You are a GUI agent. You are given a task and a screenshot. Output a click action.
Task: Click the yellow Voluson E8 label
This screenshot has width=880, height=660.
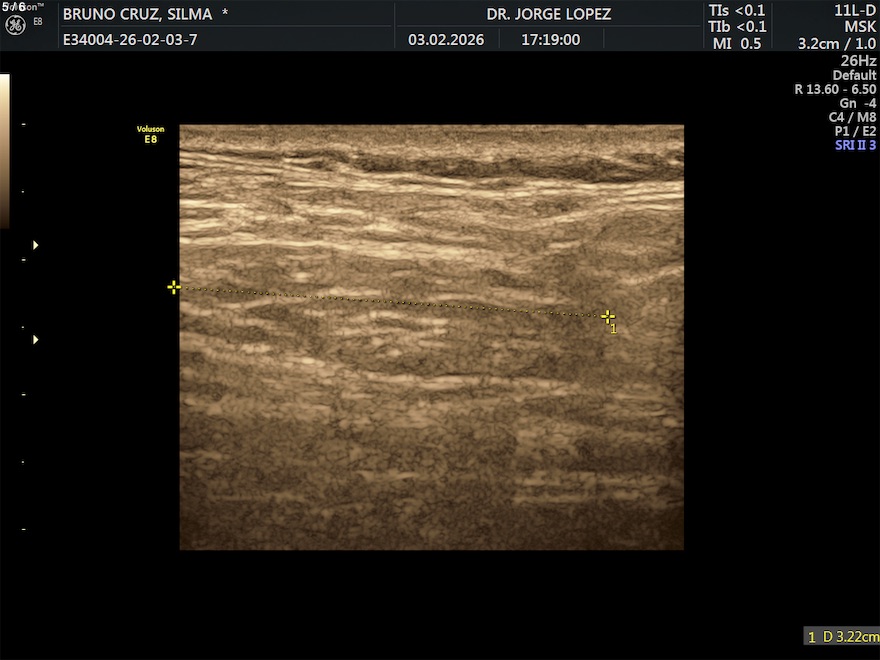point(150,134)
